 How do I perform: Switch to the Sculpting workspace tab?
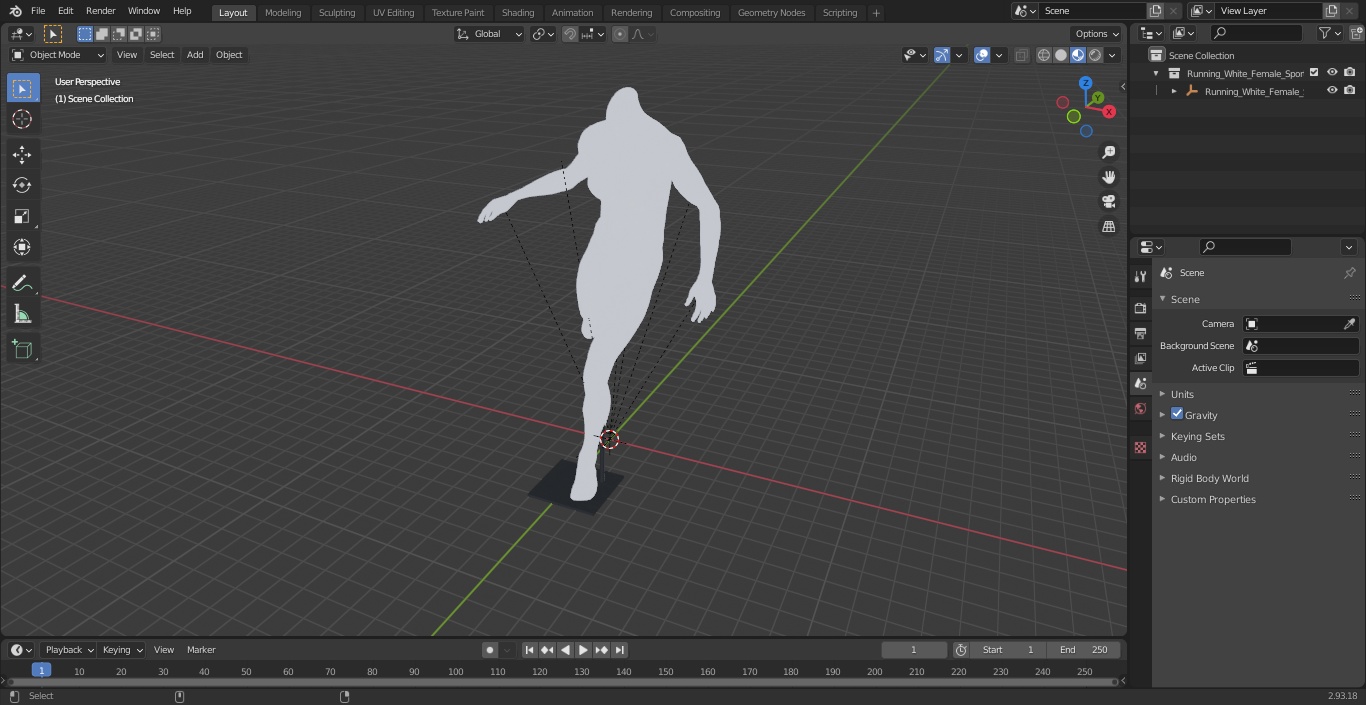[337, 12]
